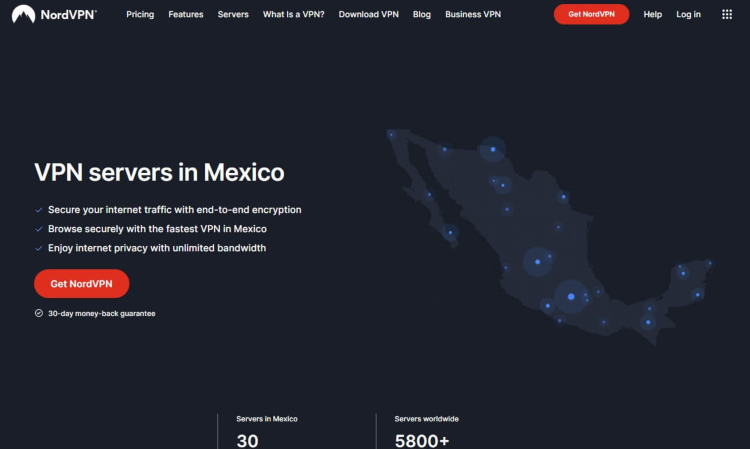Click the Servers worldwide label
Image resolution: width=750 pixels, height=449 pixels.
click(427, 418)
